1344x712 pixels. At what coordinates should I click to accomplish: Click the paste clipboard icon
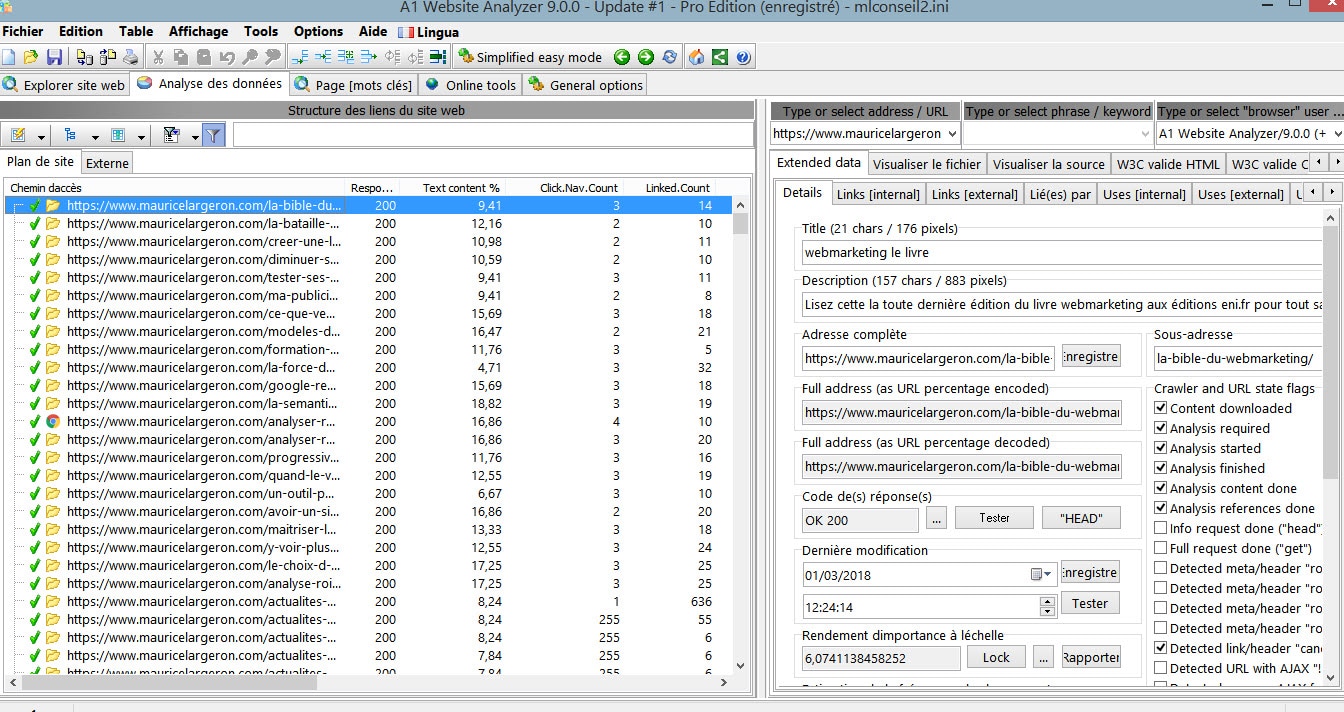204,57
